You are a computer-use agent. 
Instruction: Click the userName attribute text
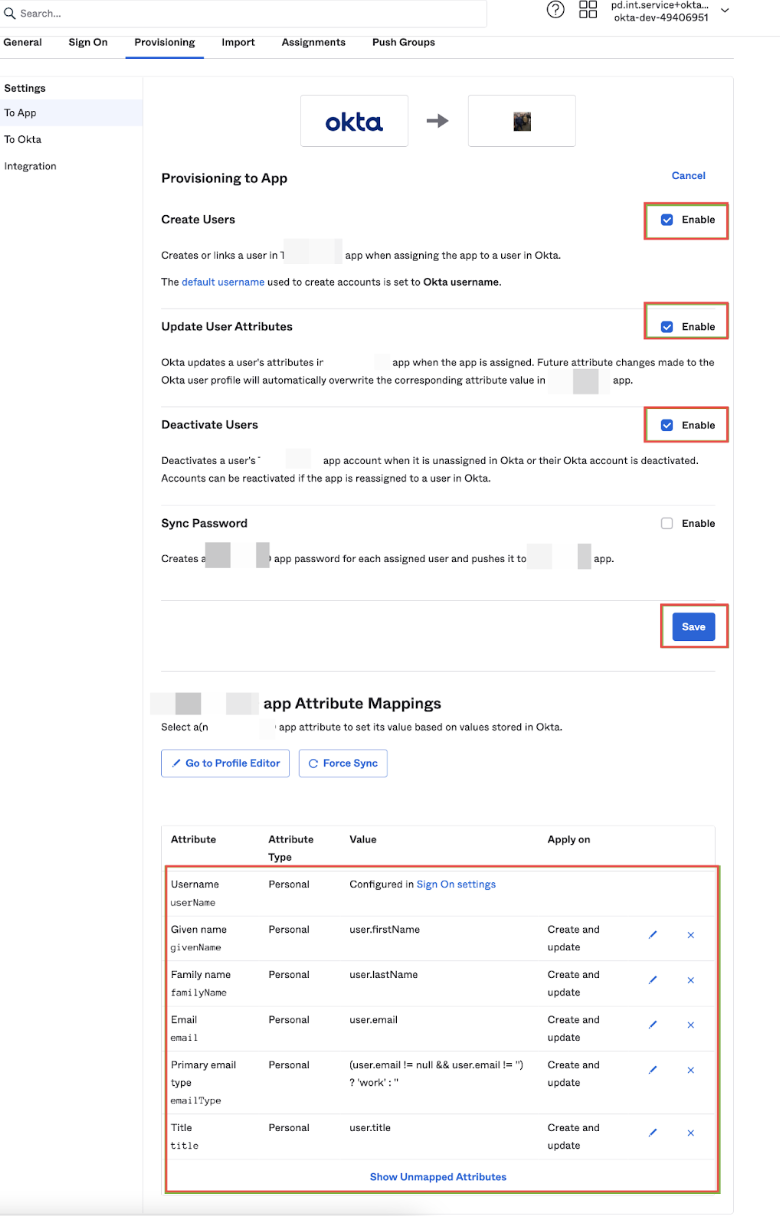point(193,902)
